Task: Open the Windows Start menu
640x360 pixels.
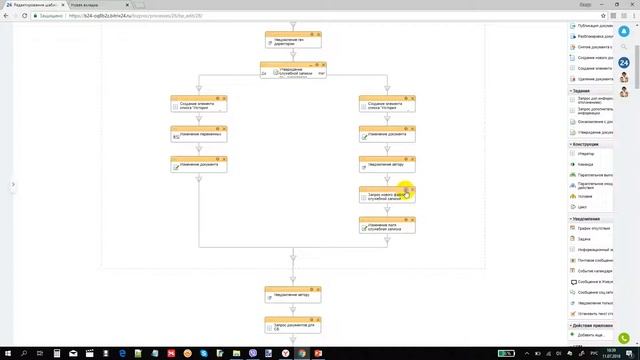Action: pos(8,353)
